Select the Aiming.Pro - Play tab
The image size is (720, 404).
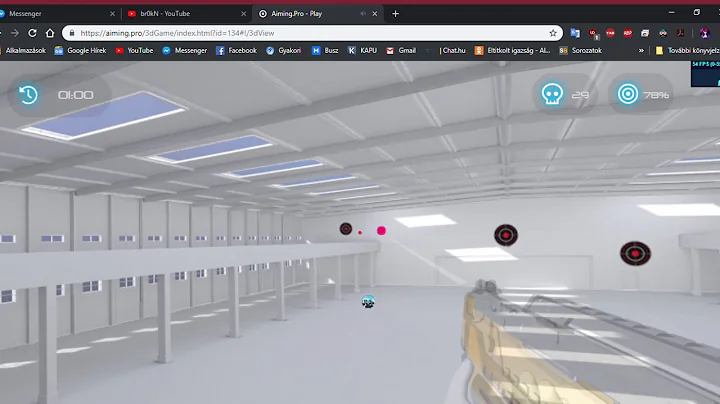click(317, 14)
